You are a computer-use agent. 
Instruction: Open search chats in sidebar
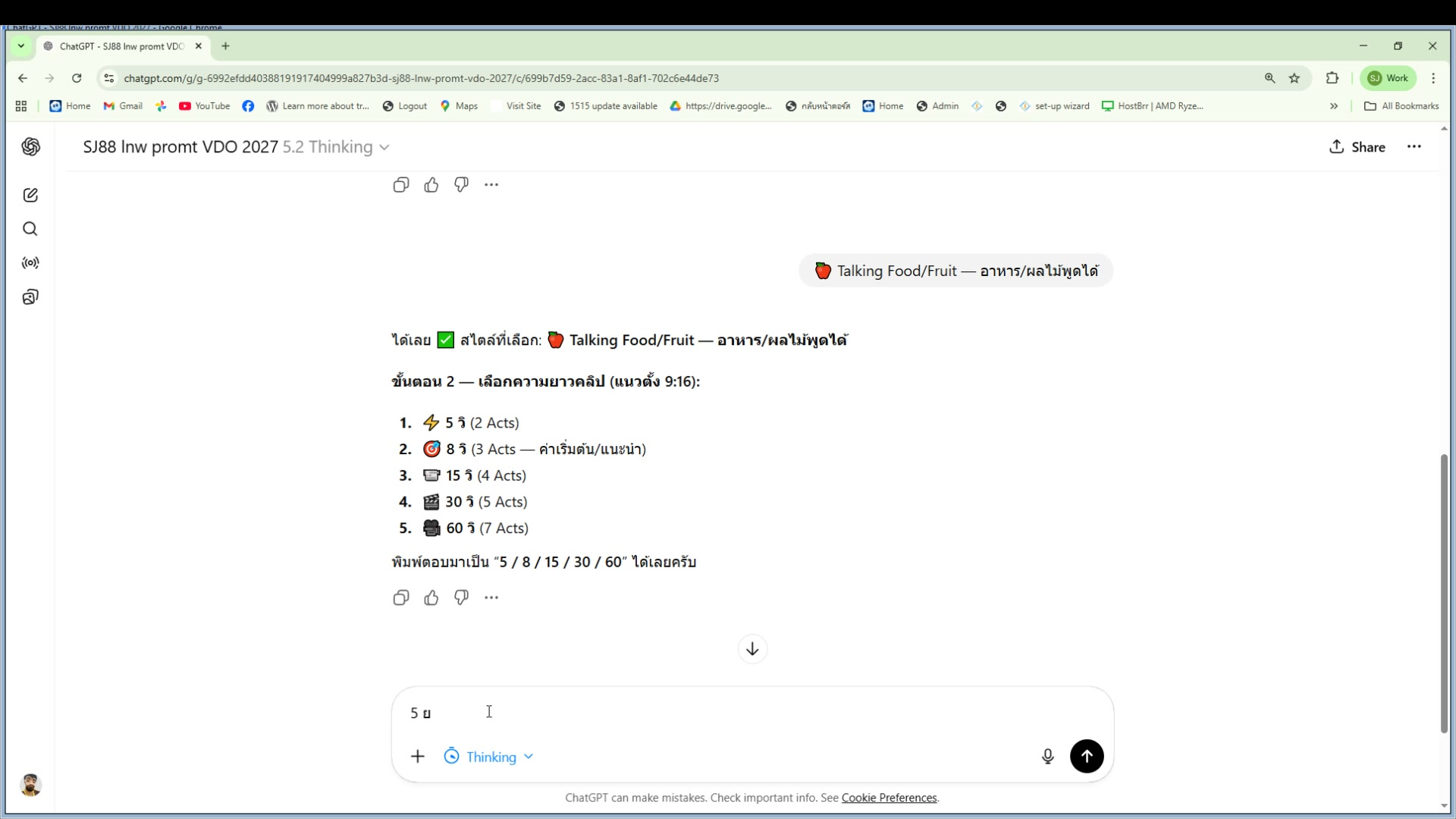pyautogui.click(x=30, y=229)
